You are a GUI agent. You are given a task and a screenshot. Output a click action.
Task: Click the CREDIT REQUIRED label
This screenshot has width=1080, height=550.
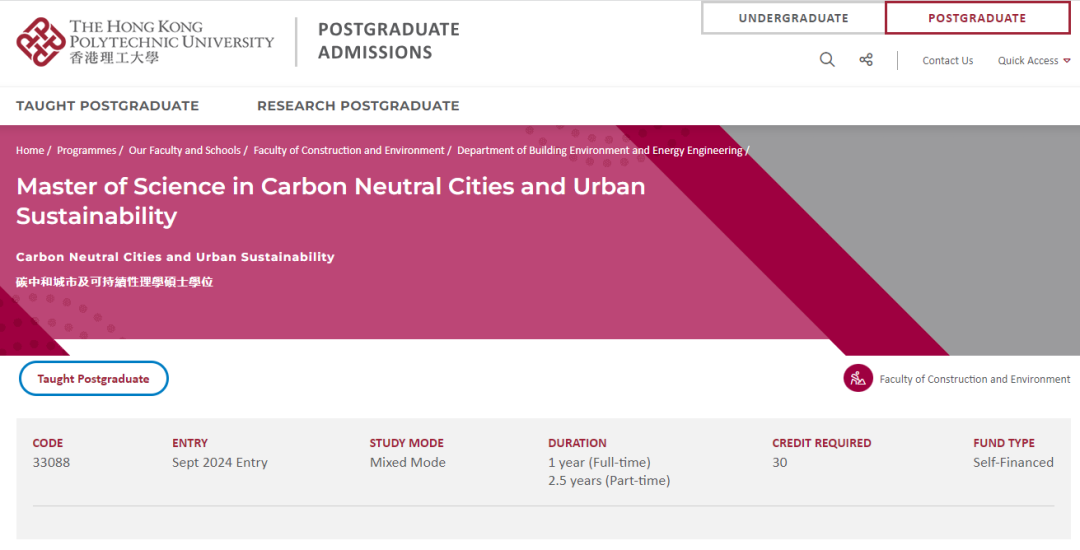click(x=822, y=443)
